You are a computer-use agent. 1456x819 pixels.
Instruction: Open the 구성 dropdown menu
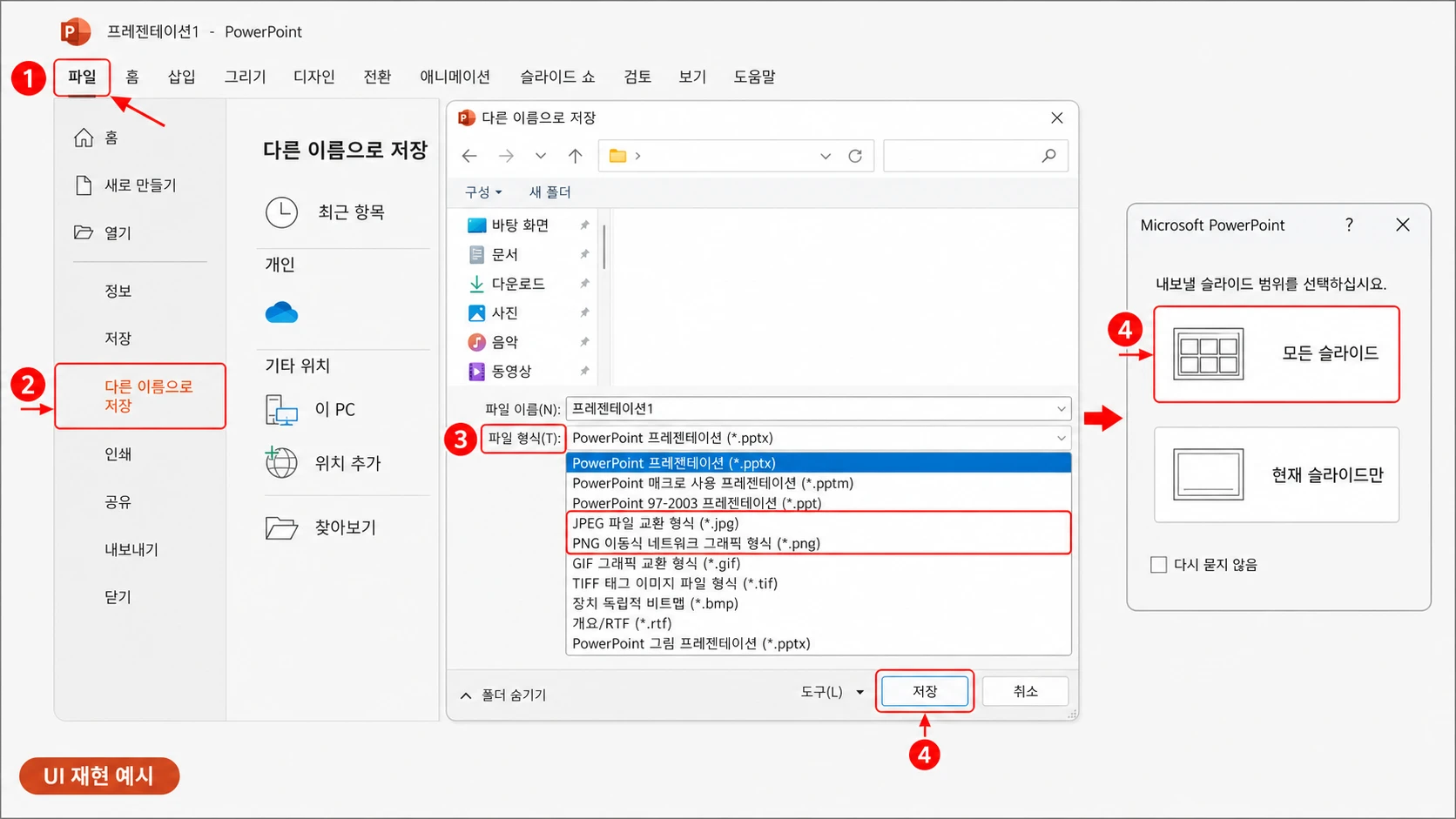click(x=483, y=192)
